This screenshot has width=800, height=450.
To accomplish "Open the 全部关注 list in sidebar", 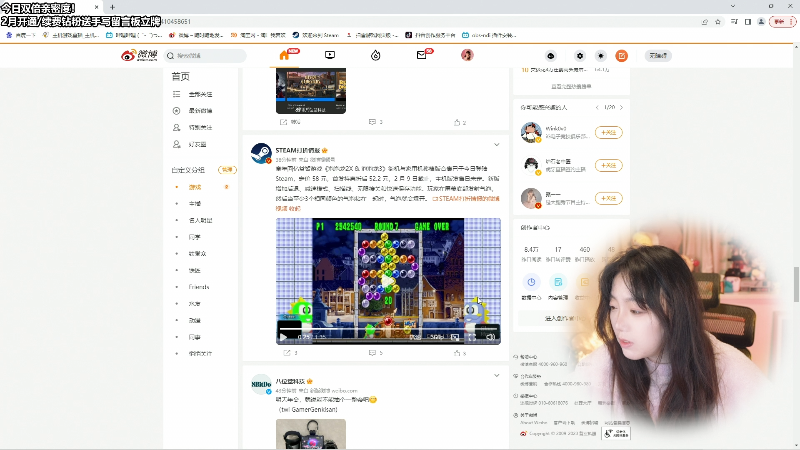I will 201,94.
